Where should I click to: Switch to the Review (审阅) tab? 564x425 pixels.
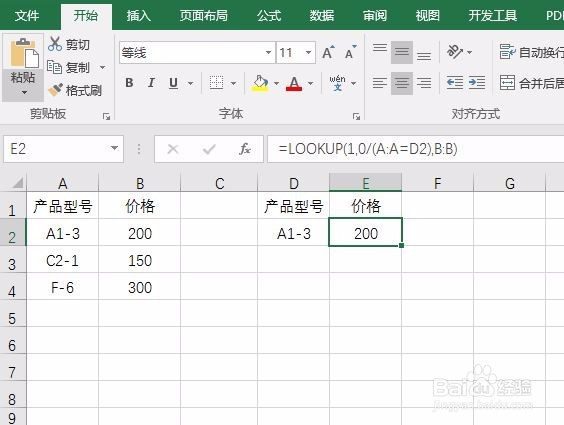(375, 15)
